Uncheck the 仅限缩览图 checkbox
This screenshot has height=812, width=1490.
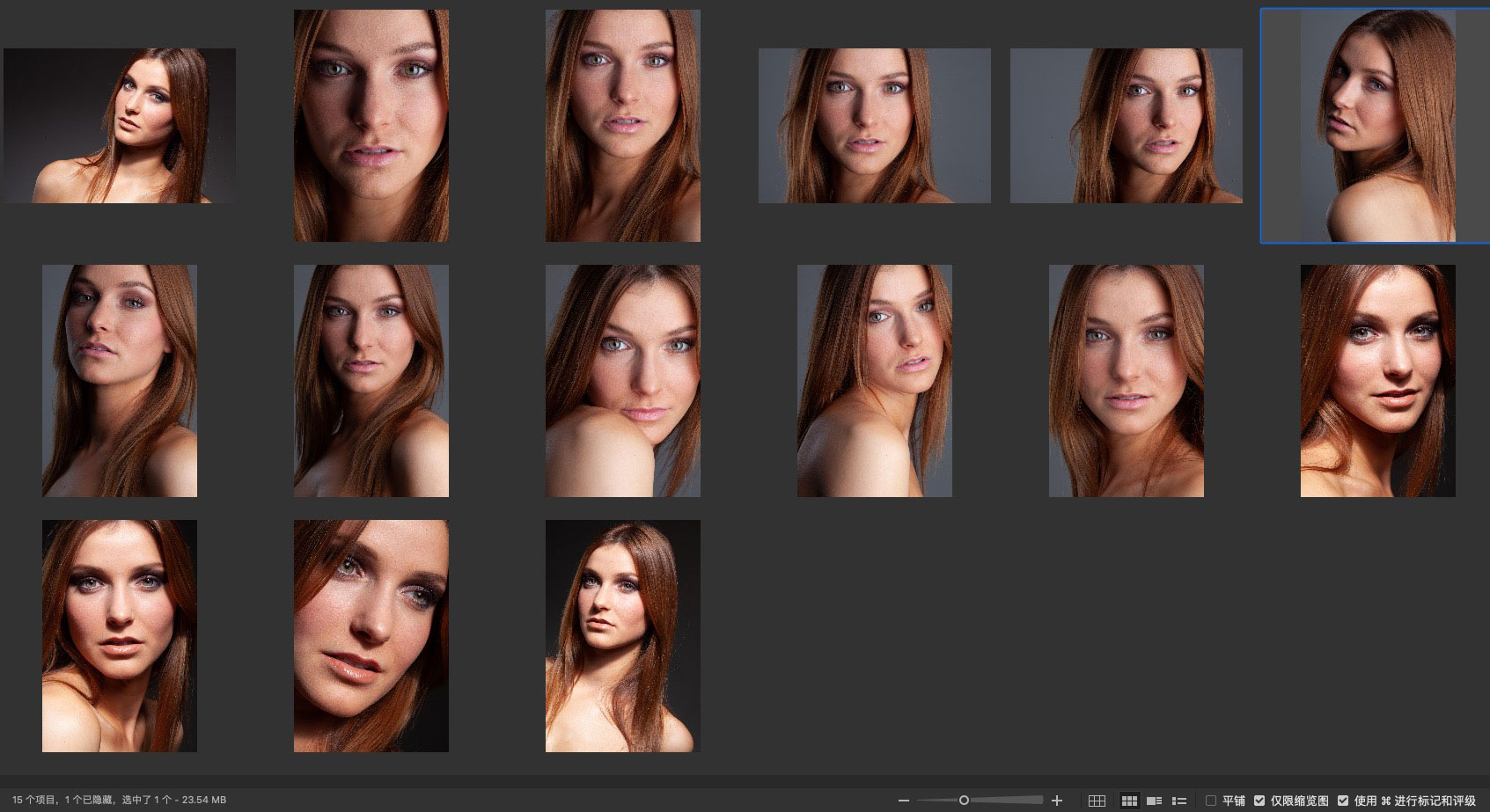tap(1259, 801)
